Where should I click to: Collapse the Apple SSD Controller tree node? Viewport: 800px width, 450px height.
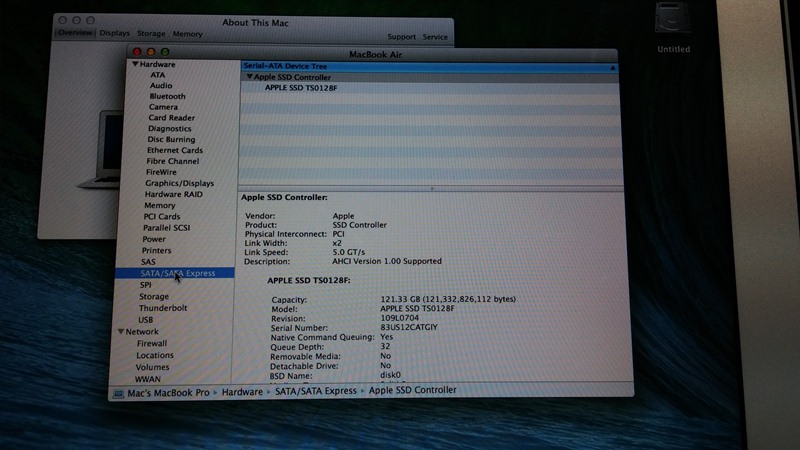point(250,77)
